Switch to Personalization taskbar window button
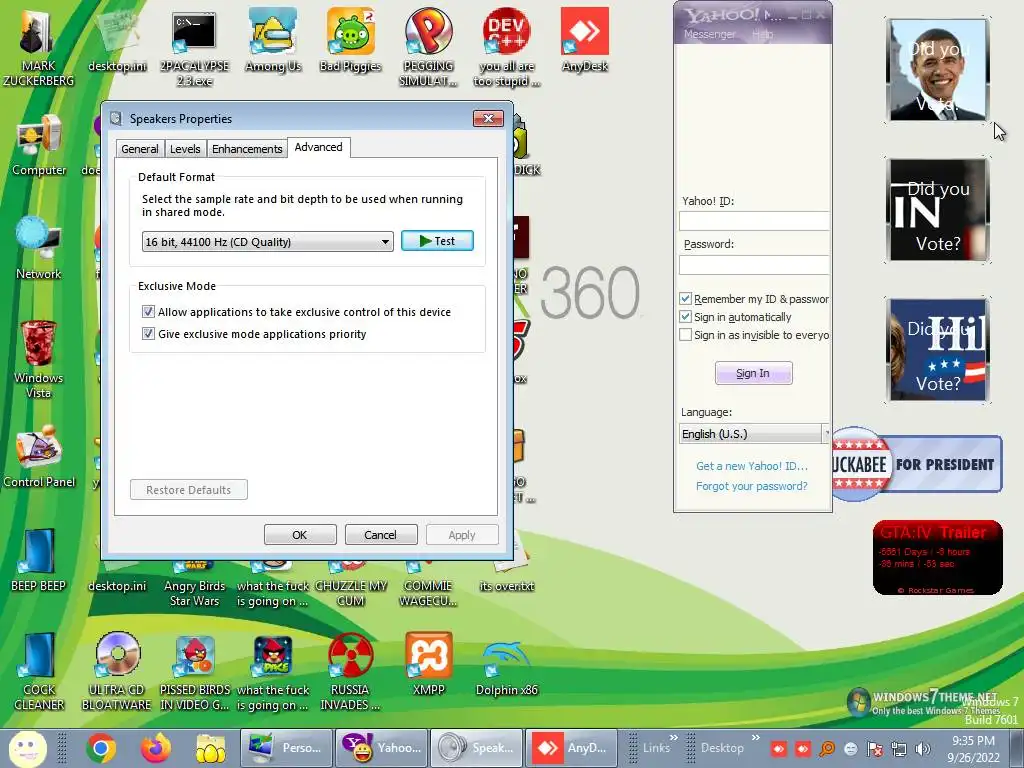The image size is (1024, 768). click(287, 748)
